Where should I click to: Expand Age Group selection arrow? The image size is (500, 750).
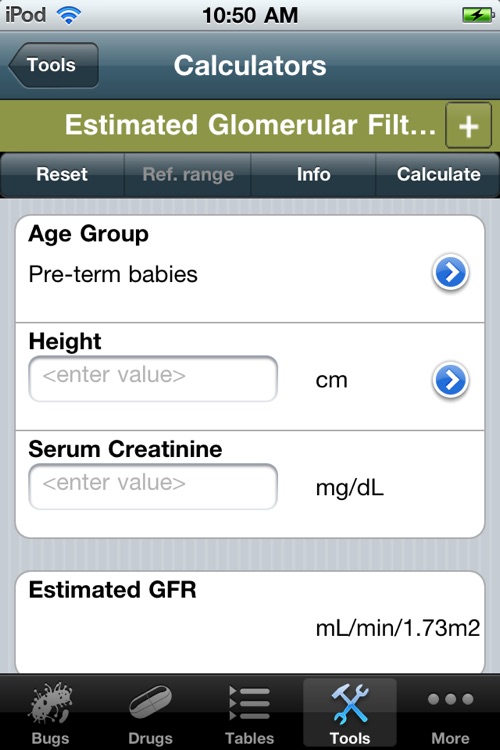(x=450, y=272)
